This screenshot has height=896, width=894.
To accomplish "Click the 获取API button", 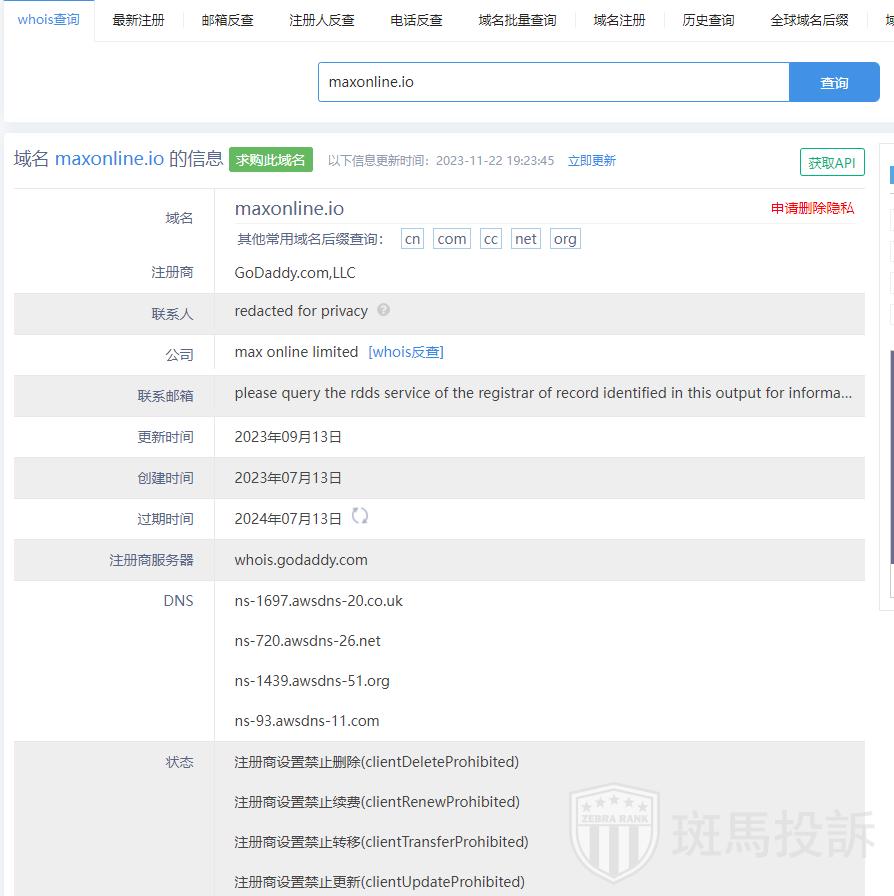I will coord(831,162).
